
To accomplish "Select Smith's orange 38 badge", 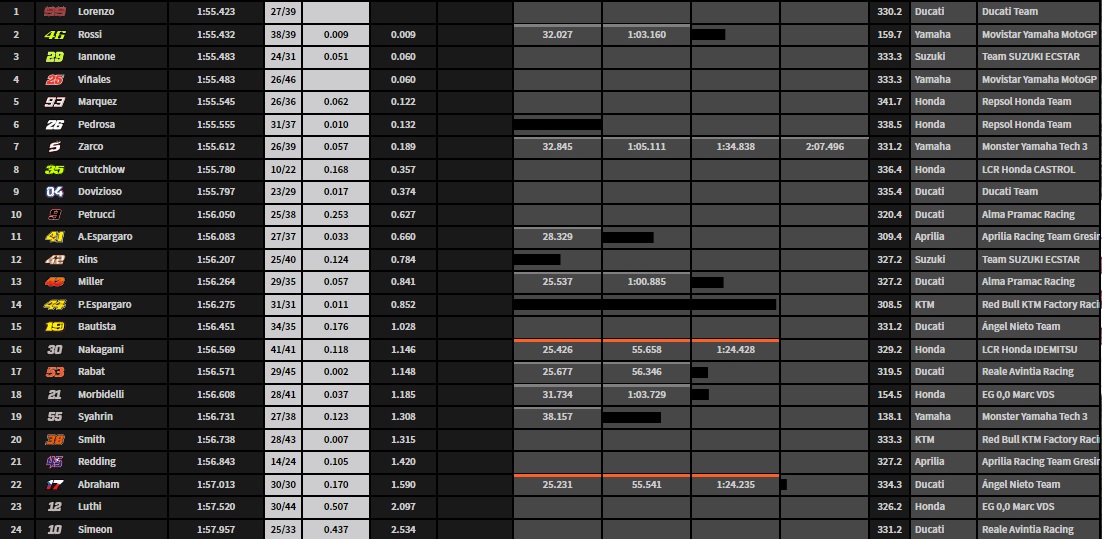I will (55, 439).
